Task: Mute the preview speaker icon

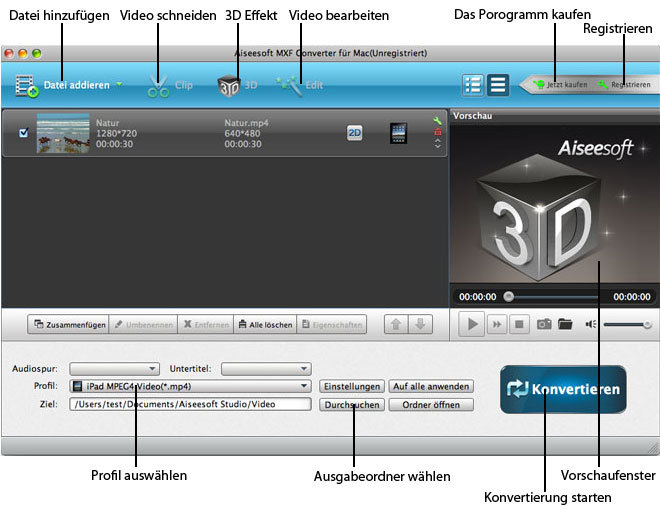Action: click(591, 324)
